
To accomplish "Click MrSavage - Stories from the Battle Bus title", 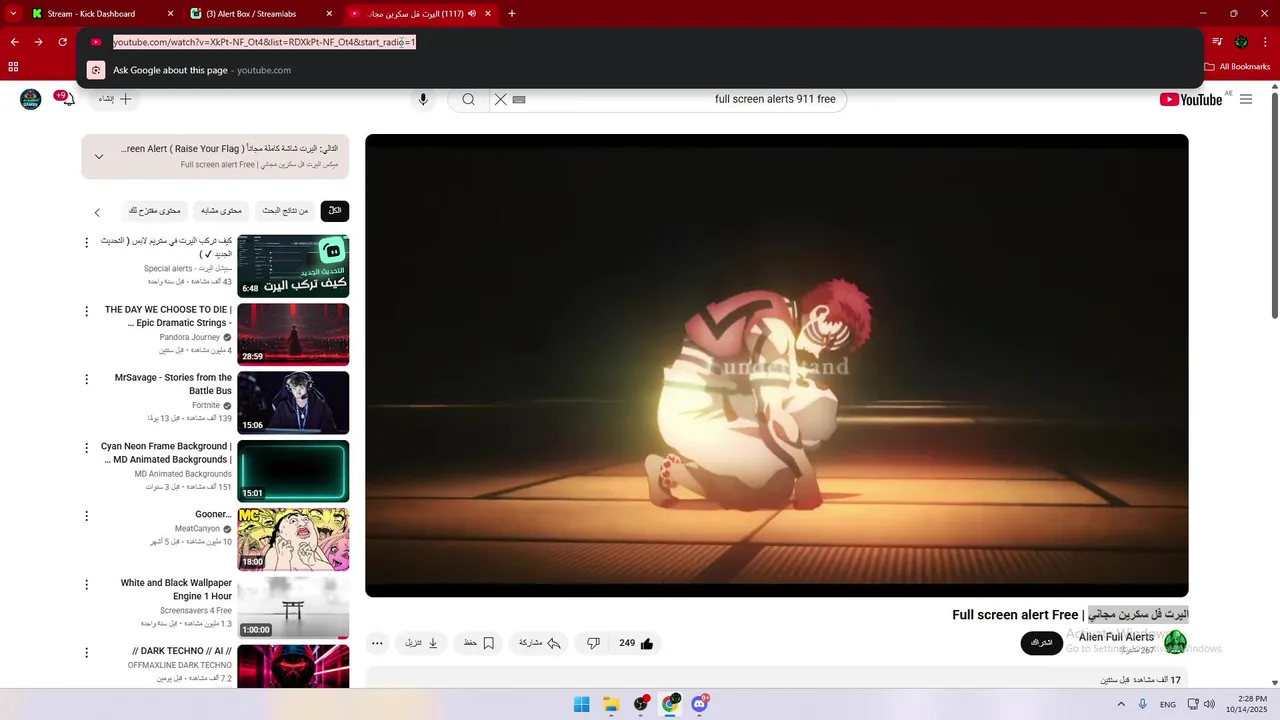I will click(x=173, y=384).
